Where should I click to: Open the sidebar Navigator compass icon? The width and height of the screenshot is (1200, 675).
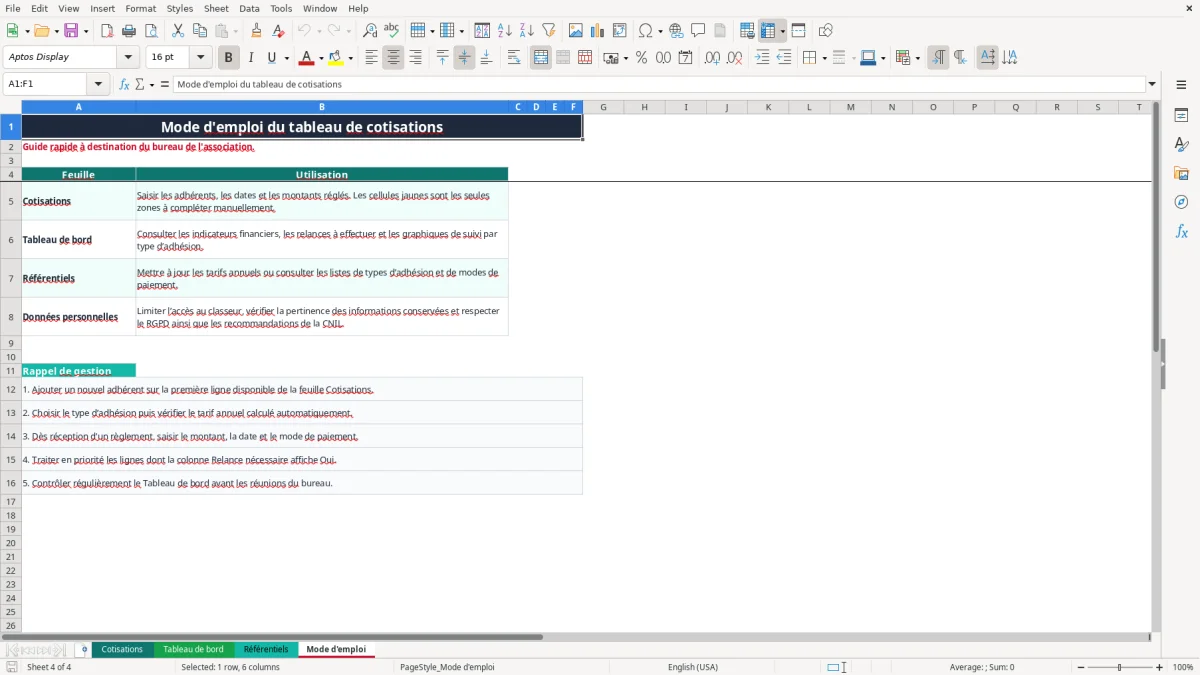1181,202
